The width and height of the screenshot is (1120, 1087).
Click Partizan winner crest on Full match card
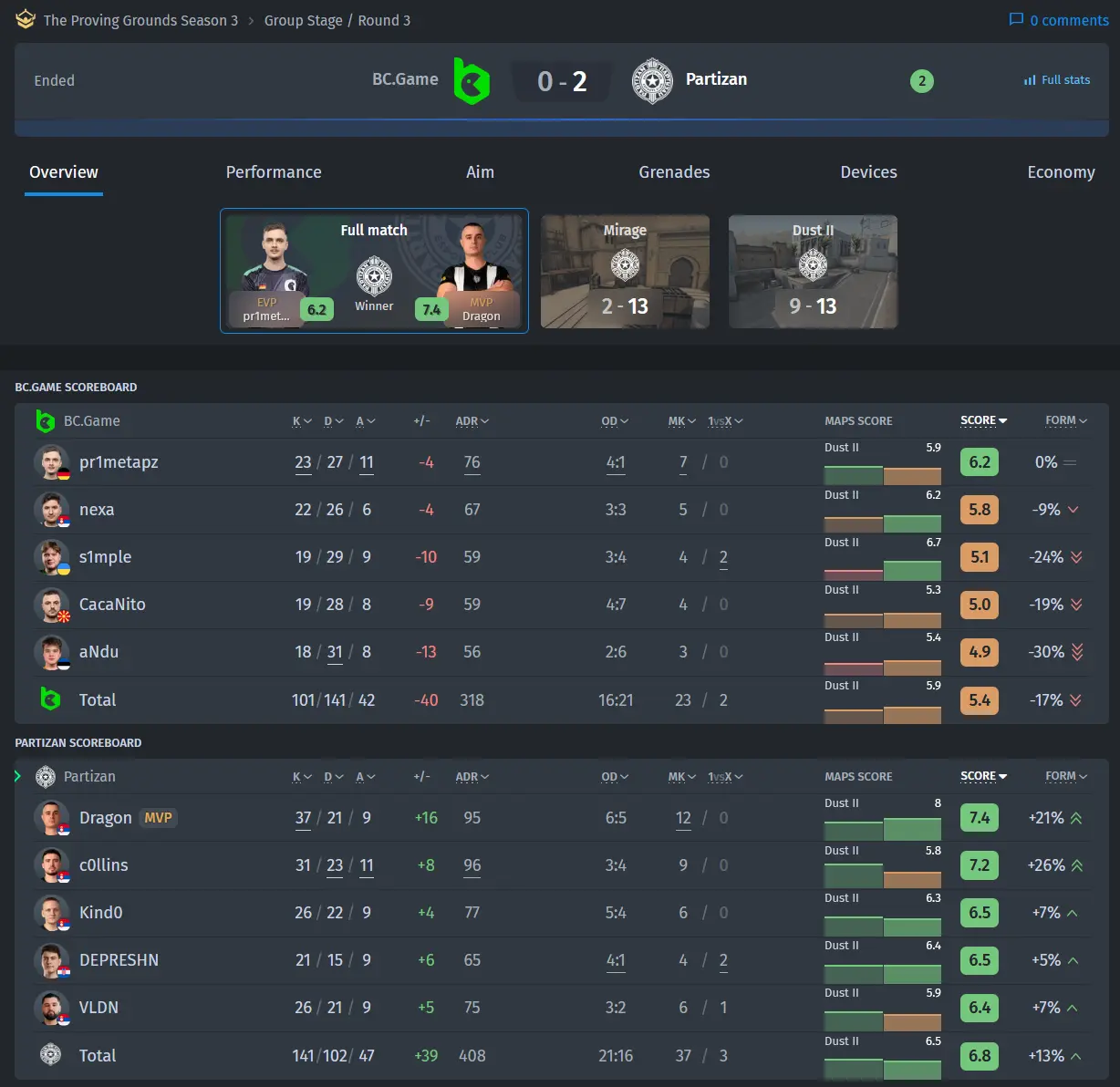tap(374, 276)
